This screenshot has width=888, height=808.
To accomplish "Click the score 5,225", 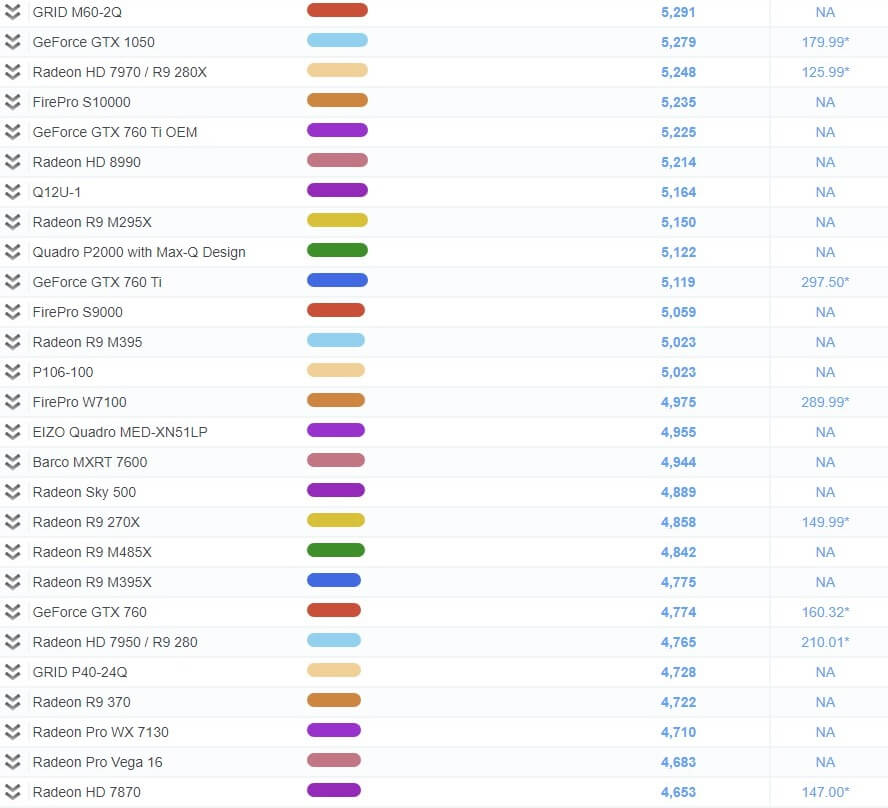I will 678,132.
